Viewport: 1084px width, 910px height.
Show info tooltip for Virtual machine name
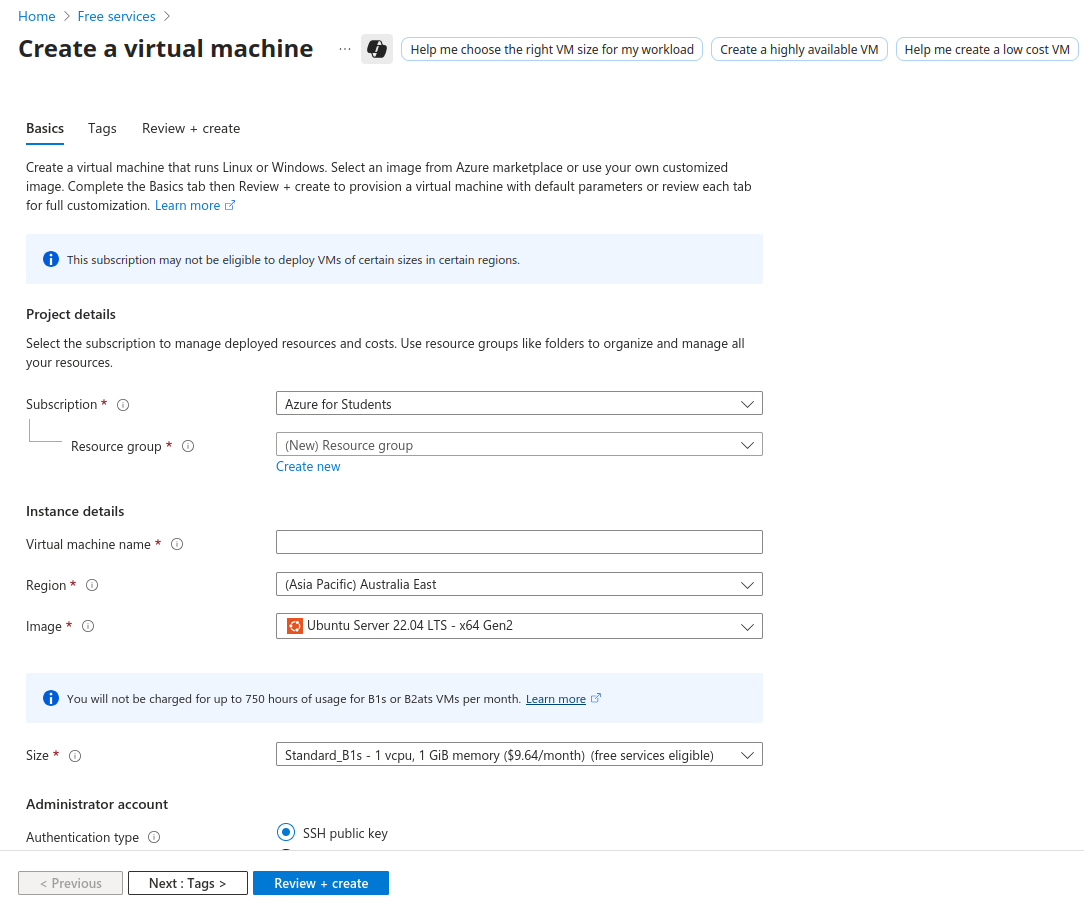[177, 544]
